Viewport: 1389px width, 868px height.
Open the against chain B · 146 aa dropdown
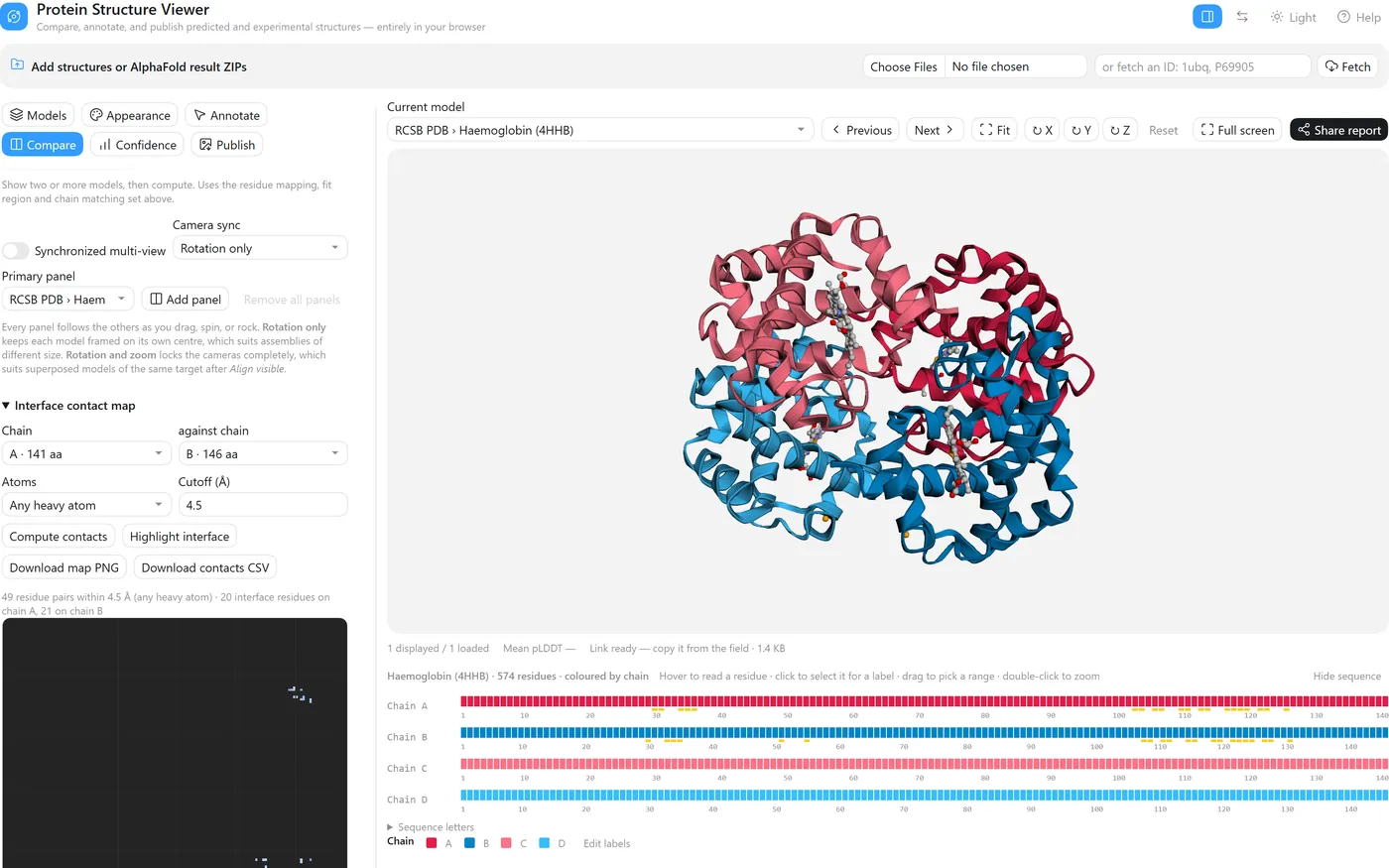[x=263, y=453]
